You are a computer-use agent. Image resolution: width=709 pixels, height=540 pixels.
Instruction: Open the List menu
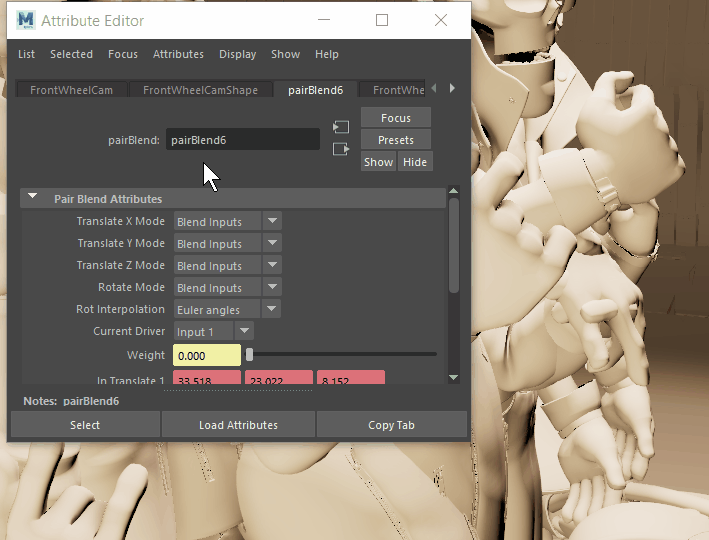click(x=26, y=54)
